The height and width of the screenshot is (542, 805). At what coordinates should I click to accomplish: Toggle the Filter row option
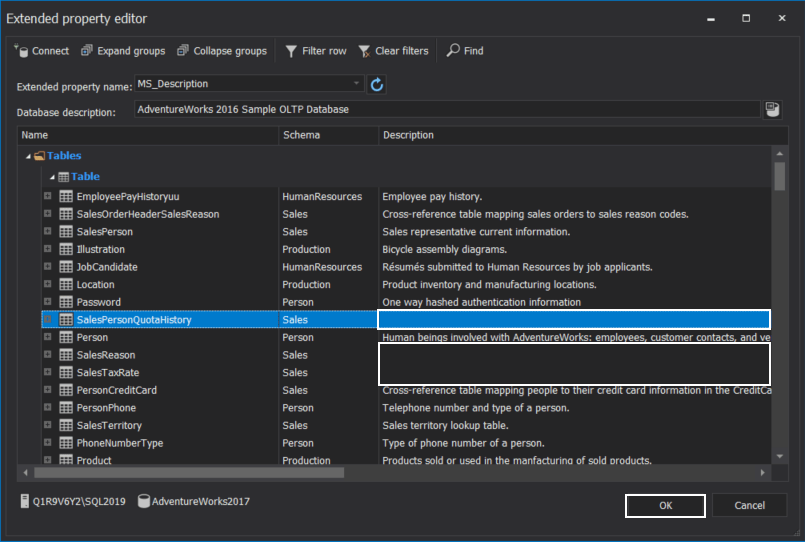(316, 51)
